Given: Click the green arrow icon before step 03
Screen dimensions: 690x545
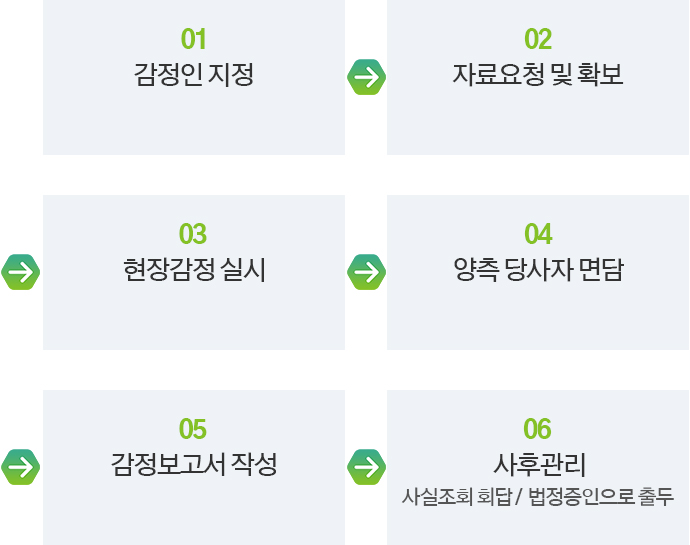Looking at the screenshot, I should tap(21, 272).
